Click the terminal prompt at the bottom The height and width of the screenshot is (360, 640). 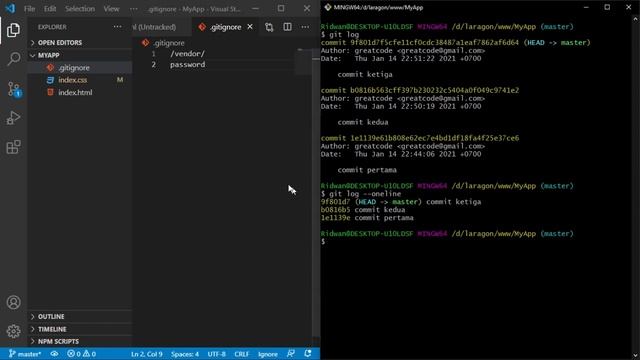click(323, 242)
